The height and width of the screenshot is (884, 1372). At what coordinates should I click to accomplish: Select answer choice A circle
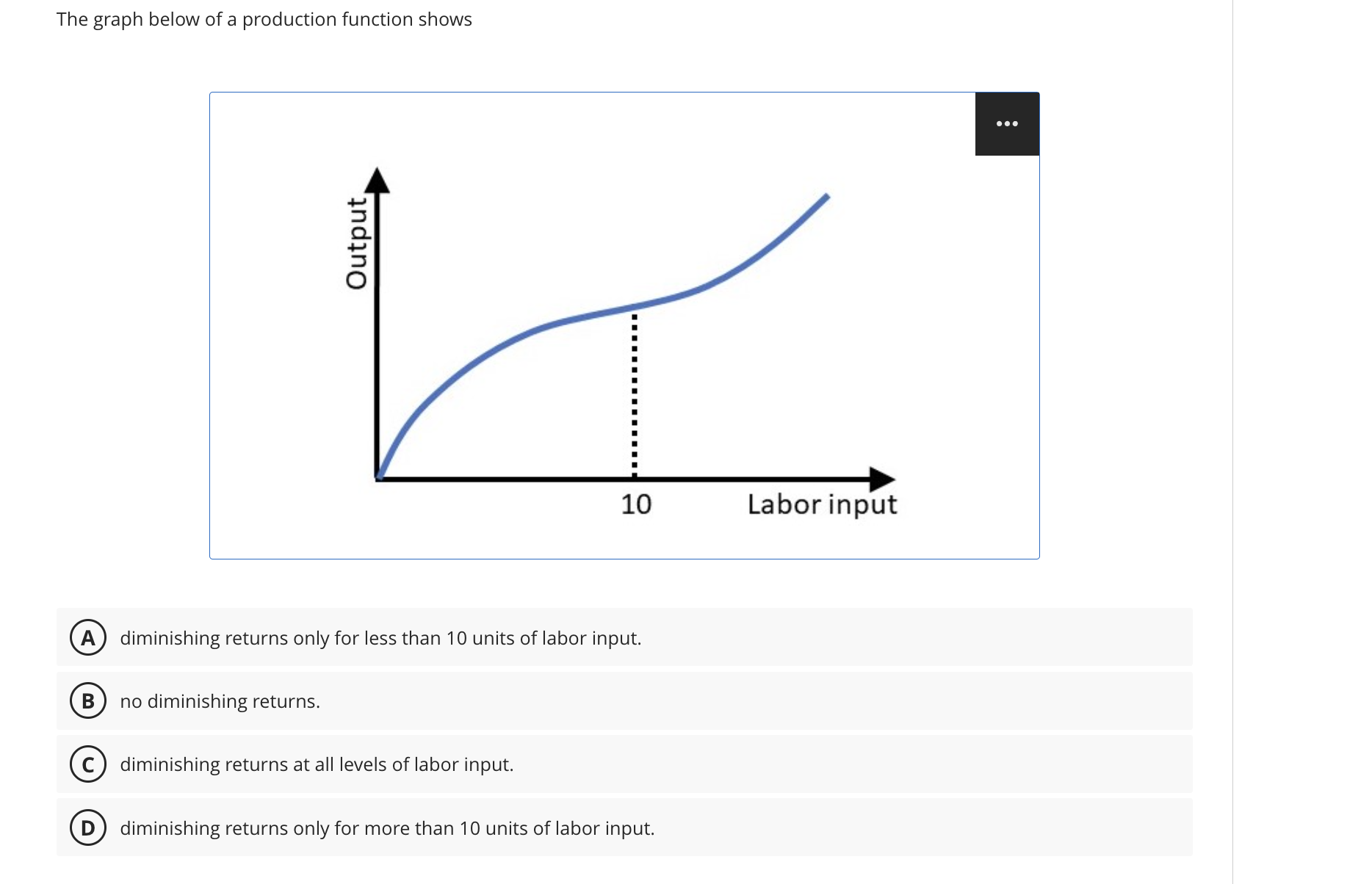pos(88,638)
